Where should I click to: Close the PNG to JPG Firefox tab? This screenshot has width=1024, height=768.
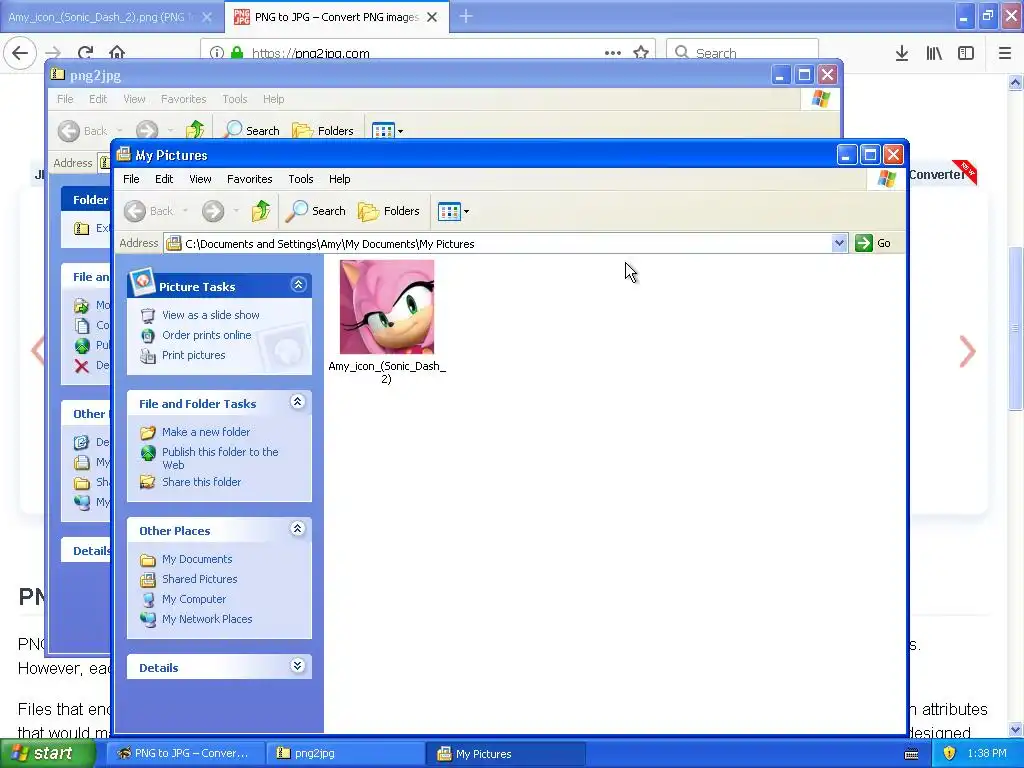coord(432,17)
